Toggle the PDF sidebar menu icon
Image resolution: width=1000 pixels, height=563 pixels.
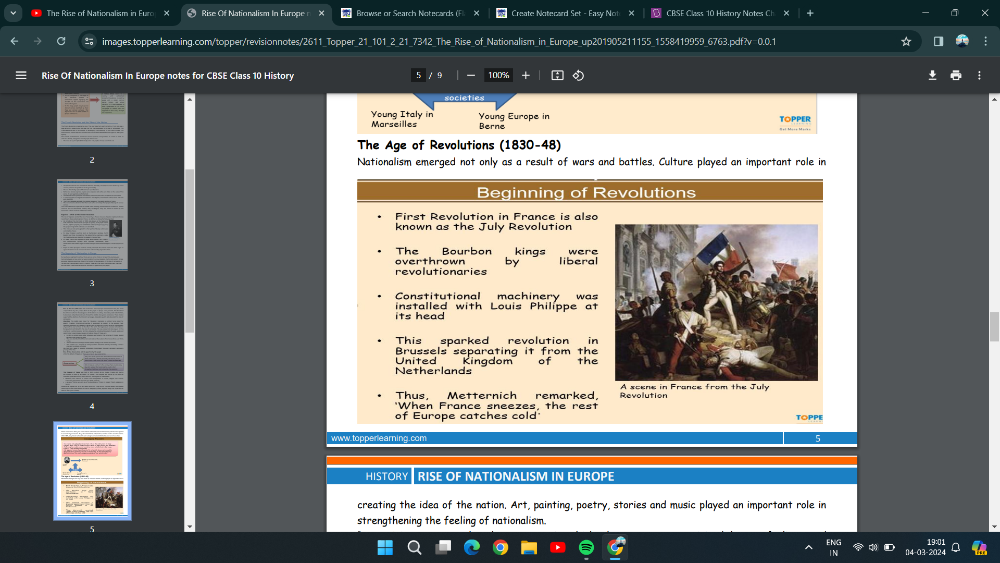point(21,75)
